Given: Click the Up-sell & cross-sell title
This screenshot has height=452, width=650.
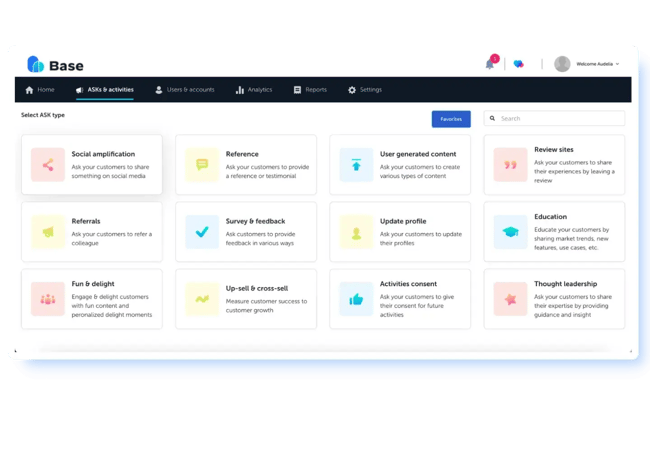Looking at the screenshot, I should click(257, 288).
